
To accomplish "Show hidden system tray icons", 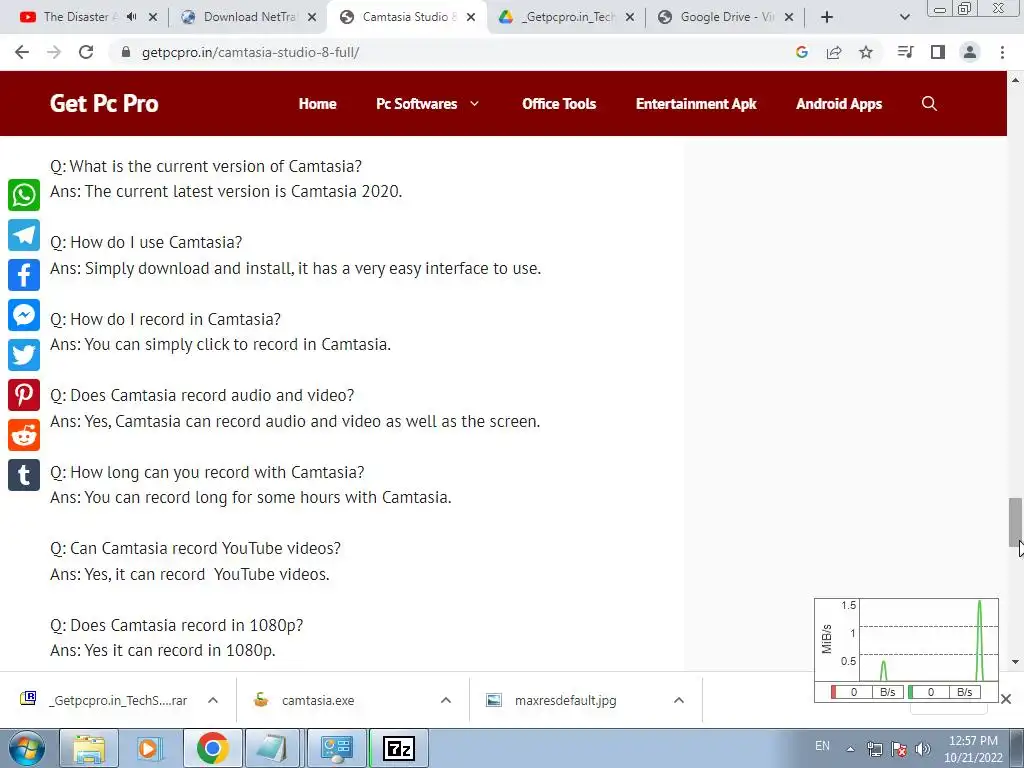I will 850,749.
